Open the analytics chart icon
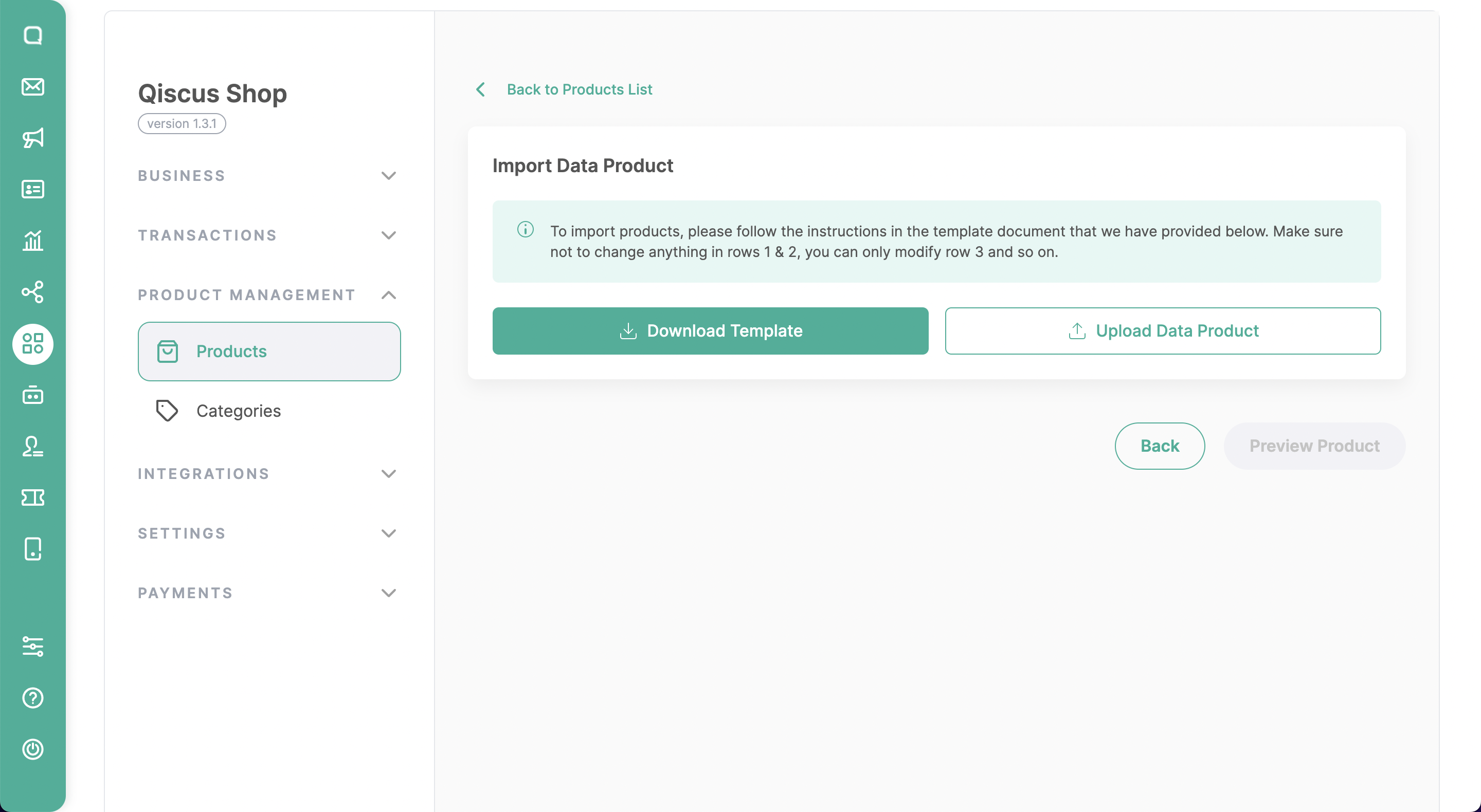 point(33,240)
